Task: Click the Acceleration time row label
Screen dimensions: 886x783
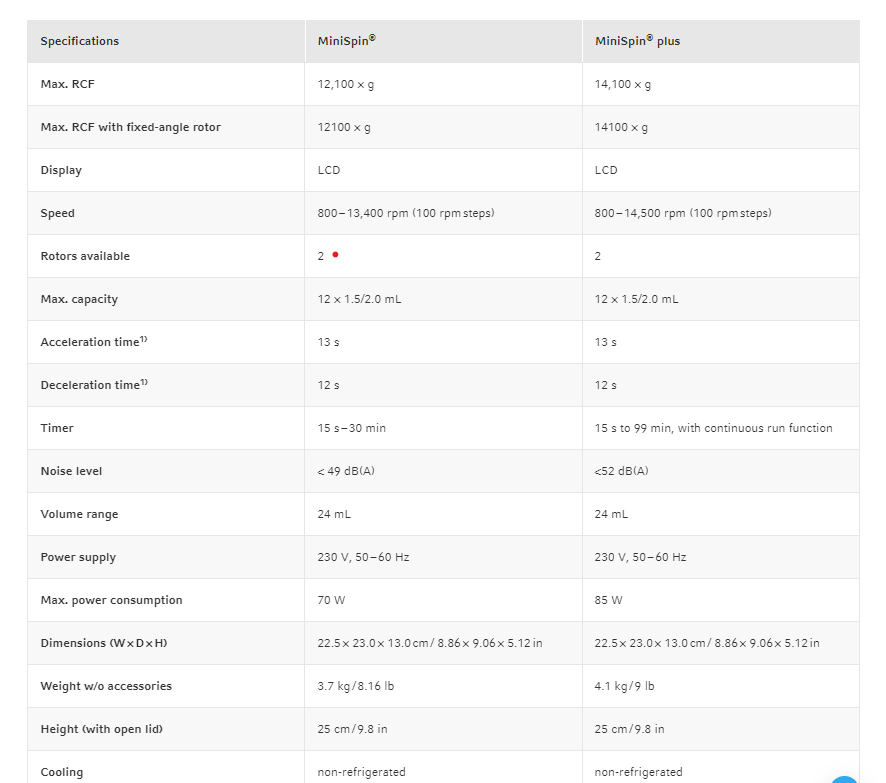Action: pos(93,342)
